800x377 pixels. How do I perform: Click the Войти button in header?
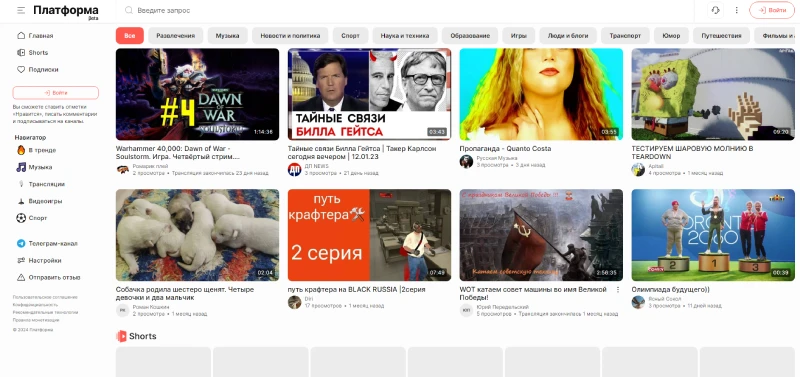pos(772,10)
